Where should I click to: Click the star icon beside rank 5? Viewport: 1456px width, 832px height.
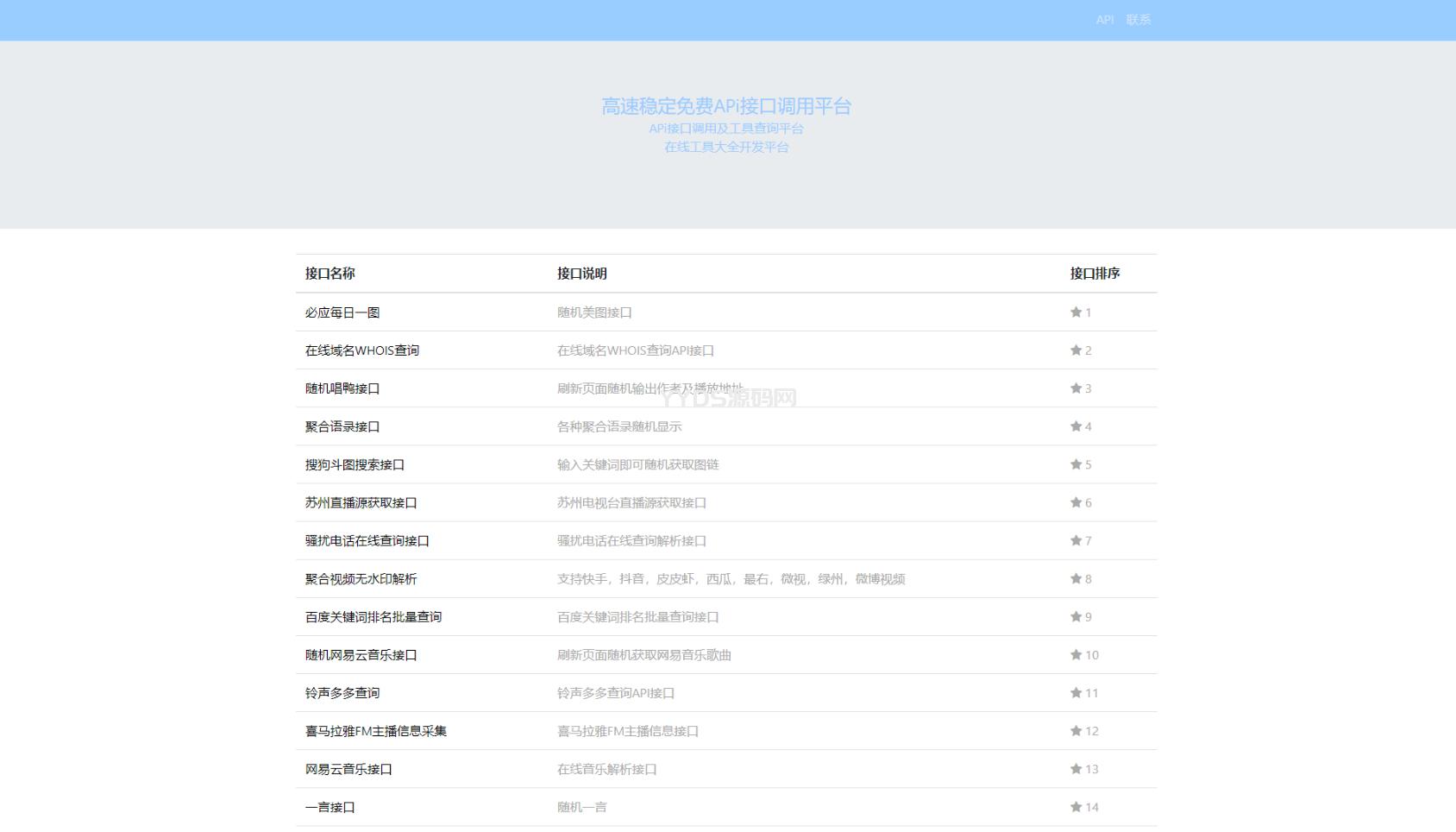pos(1076,464)
